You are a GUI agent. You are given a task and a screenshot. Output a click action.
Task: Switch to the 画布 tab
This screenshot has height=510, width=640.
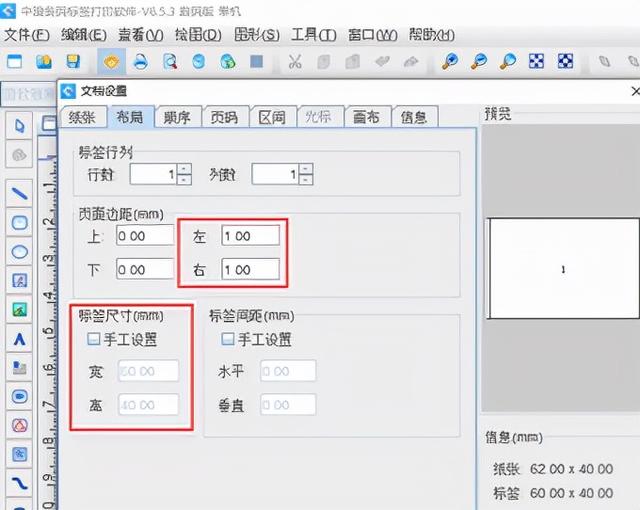(x=367, y=117)
